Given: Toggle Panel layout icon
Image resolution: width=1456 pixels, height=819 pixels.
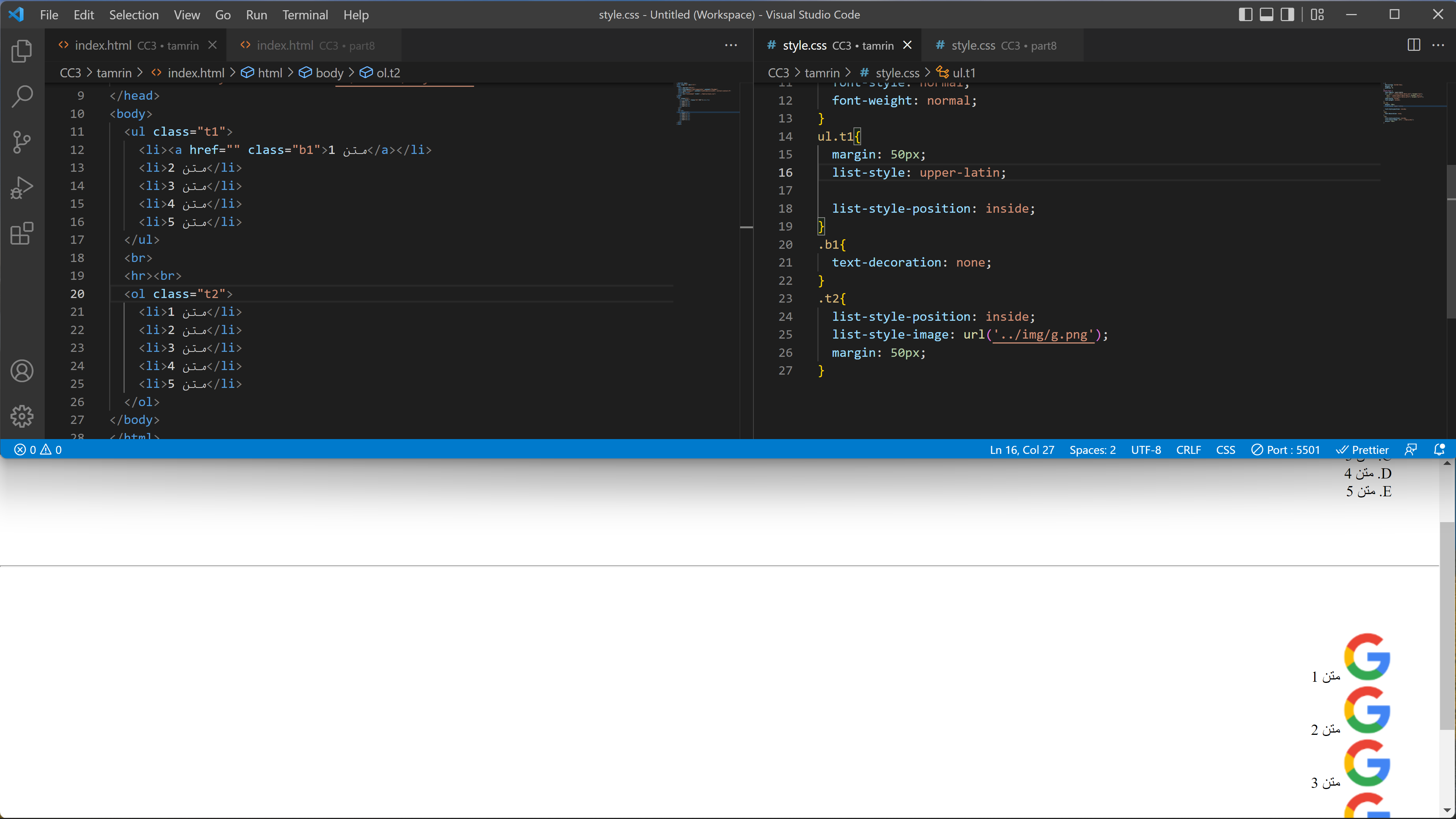Looking at the screenshot, I should tap(1266, 15).
